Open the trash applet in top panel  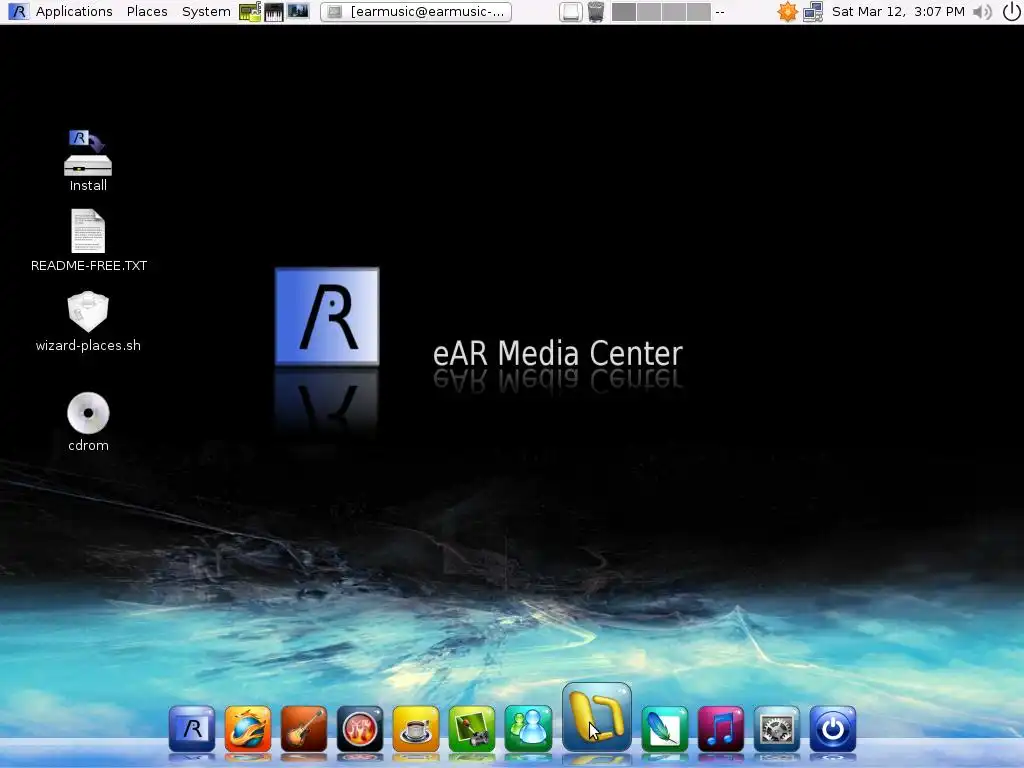[596, 12]
